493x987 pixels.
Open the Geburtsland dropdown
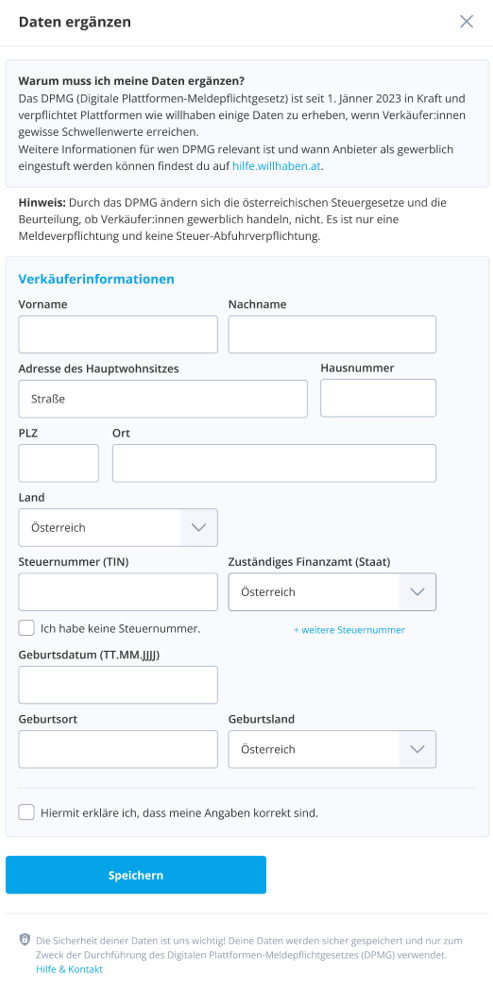[332, 749]
